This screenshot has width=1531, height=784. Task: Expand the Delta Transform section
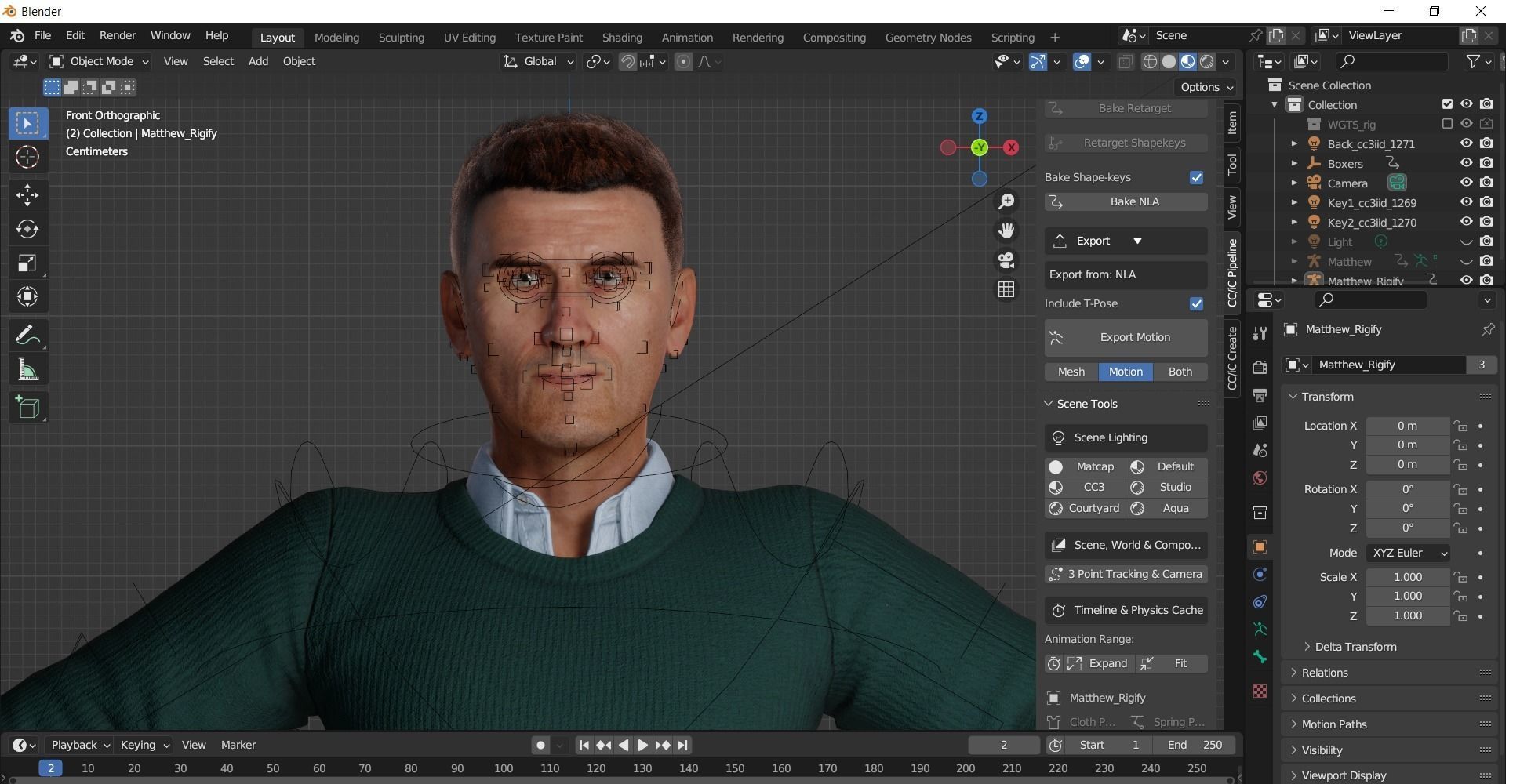pyautogui.click(x=1355, y=647)
